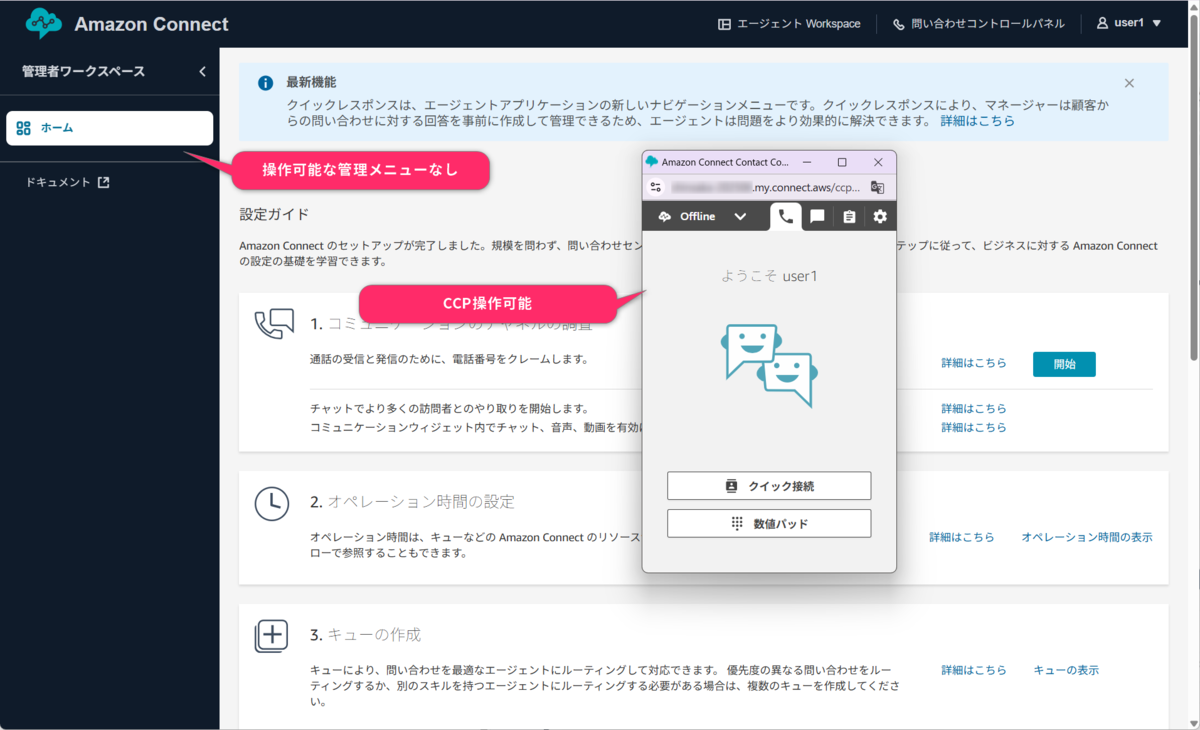1200x730 pixels.
Task: Click the info icon in 最新機能 banner
Action: [265, 83]
